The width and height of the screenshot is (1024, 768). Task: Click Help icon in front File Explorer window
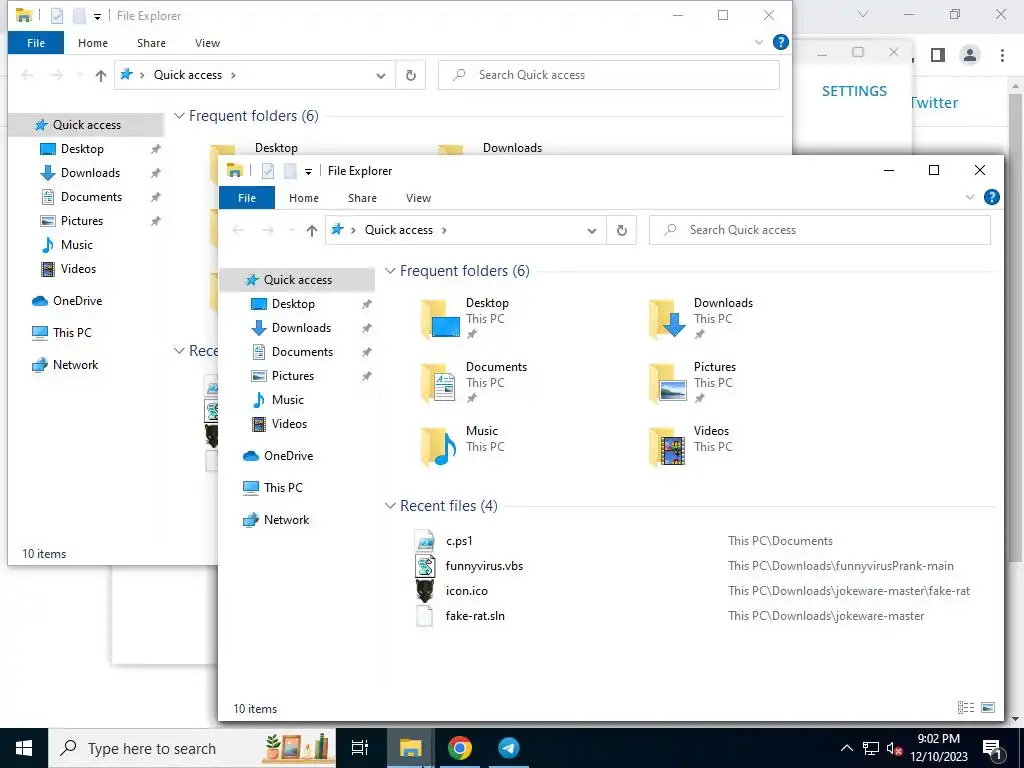991,197
